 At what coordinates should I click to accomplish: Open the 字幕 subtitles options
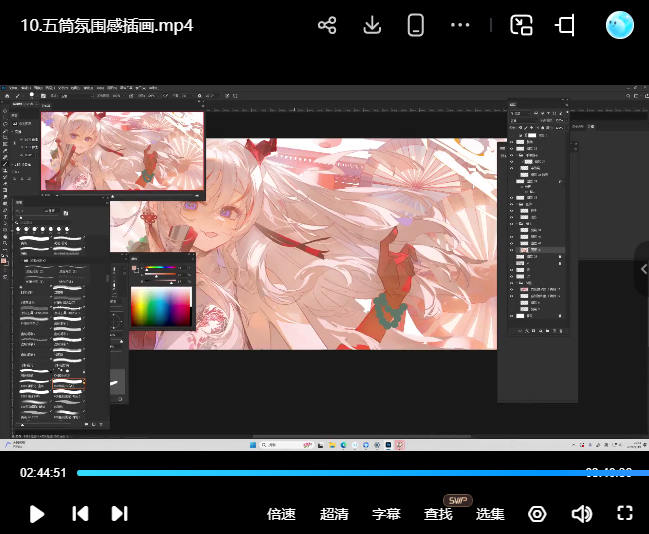tap(386, 514)
